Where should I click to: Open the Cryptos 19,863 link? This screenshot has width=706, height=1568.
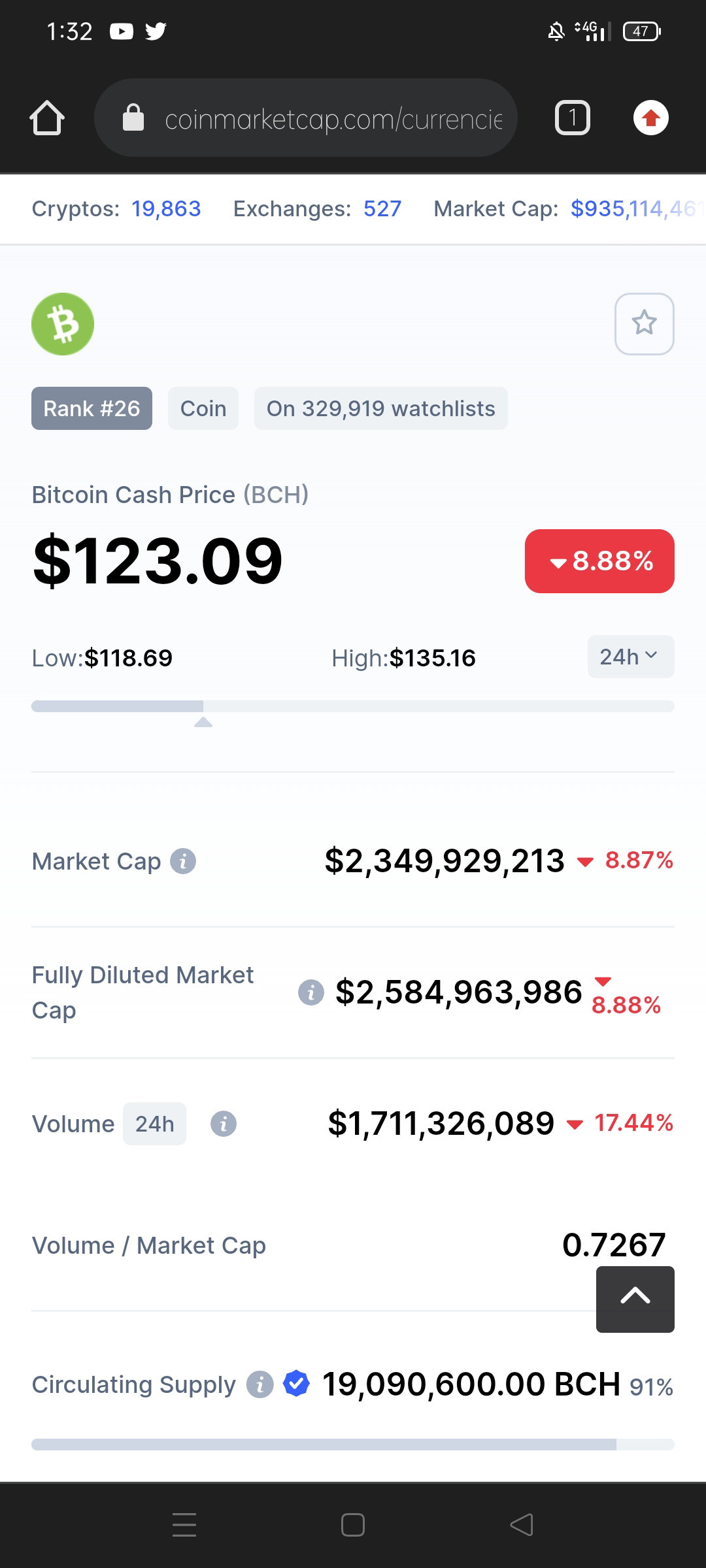coord(166,208)
